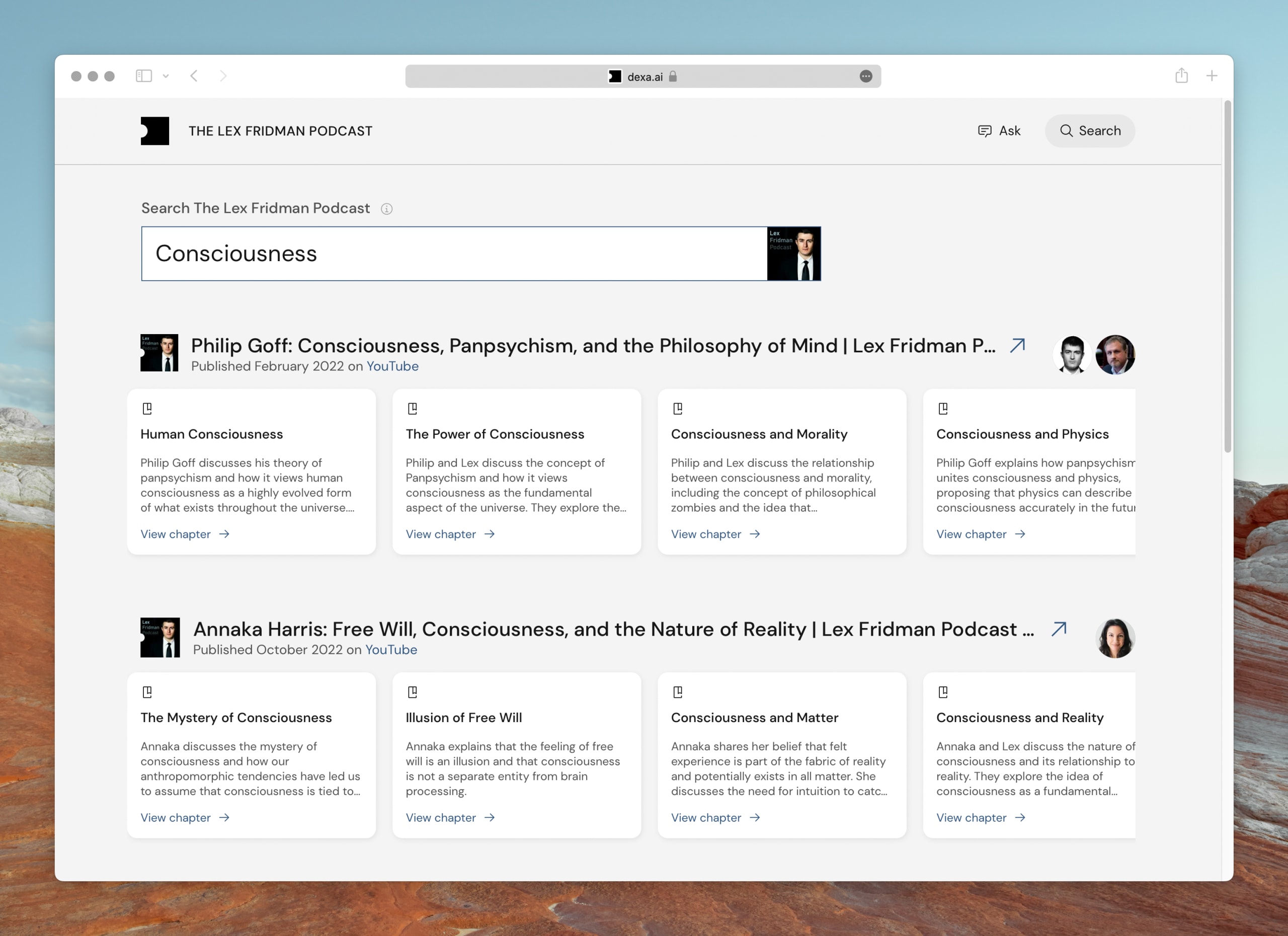Viewport: 1288px width, 936px height.
Task: Click the Dexa logo in the header
Action: click(155, 131)
